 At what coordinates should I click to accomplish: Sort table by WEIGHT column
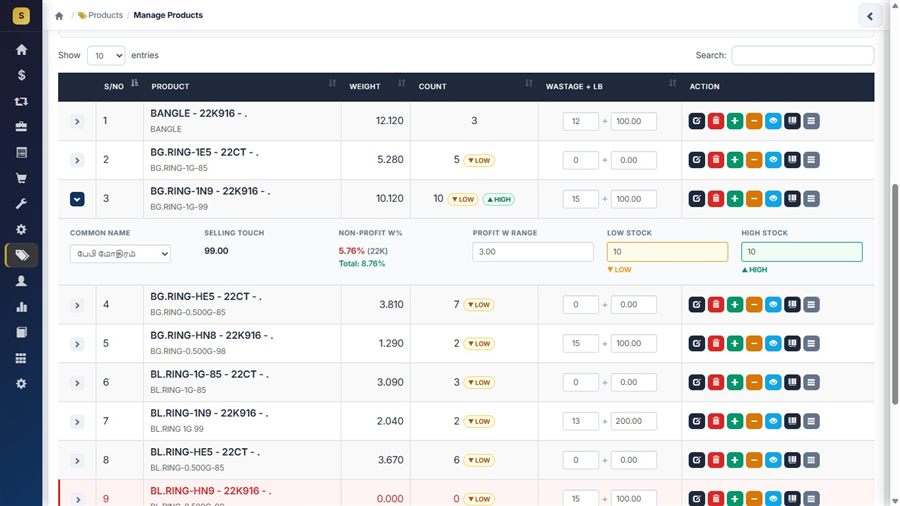point(375,87)
